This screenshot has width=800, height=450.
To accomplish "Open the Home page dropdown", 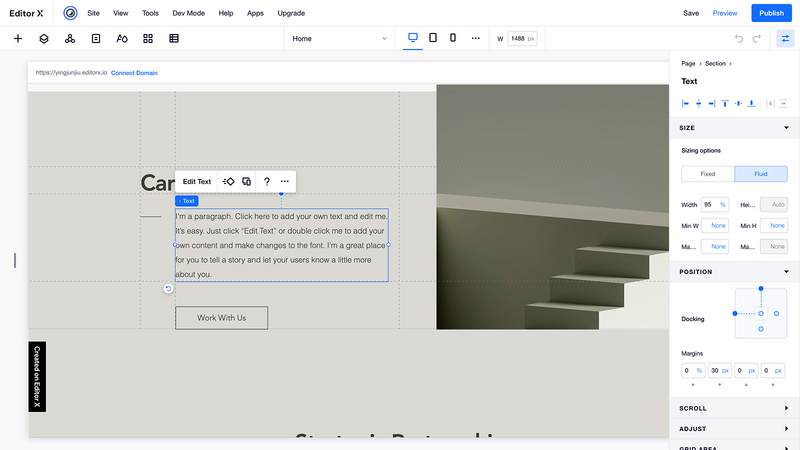I will [339, 38].
